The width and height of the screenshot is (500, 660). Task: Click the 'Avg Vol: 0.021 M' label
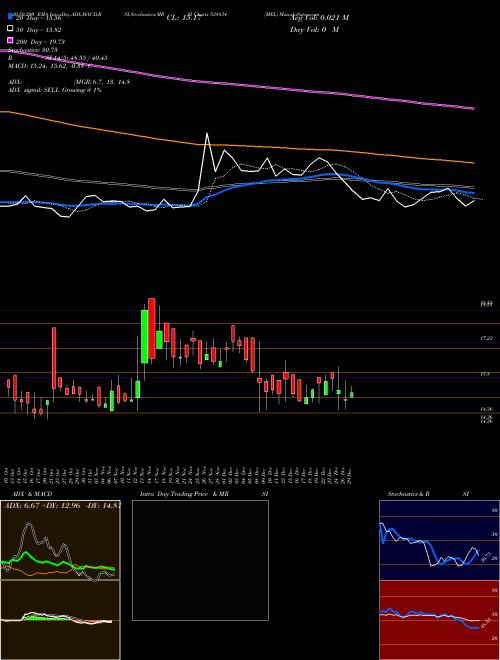tap(319, 18)
